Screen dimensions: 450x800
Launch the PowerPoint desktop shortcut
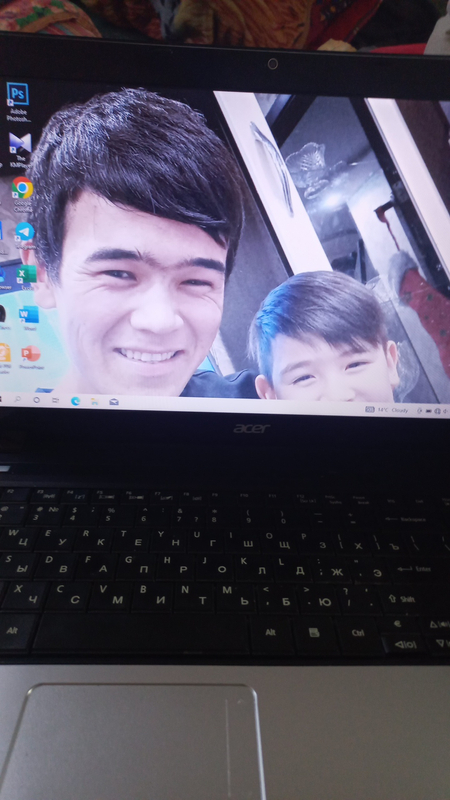[x=30, y=357]
